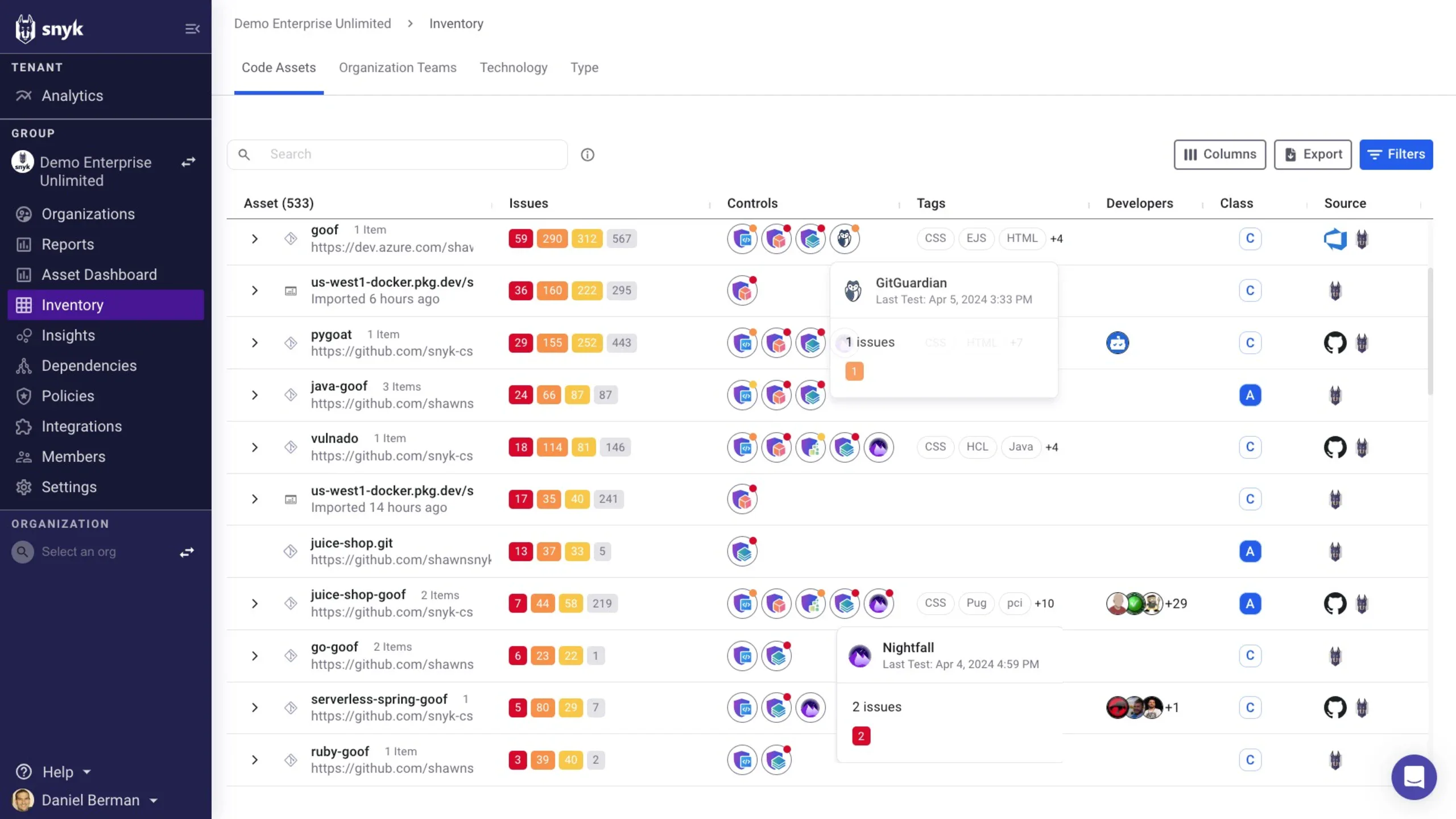1456x819 pixels.
Task: Switch to the Technology tab
Action: pyautogui.click(x=514, y=68)
